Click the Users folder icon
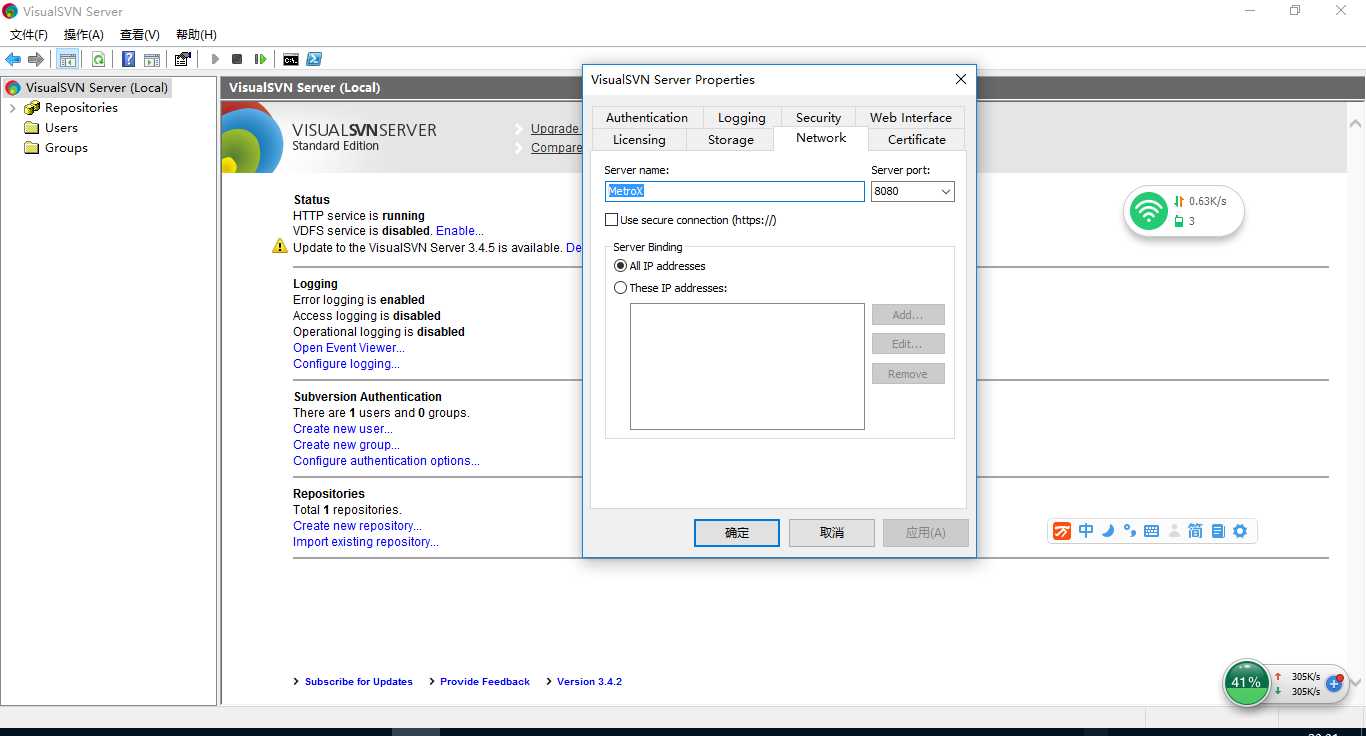1366x736 pixels. [31, 128]
